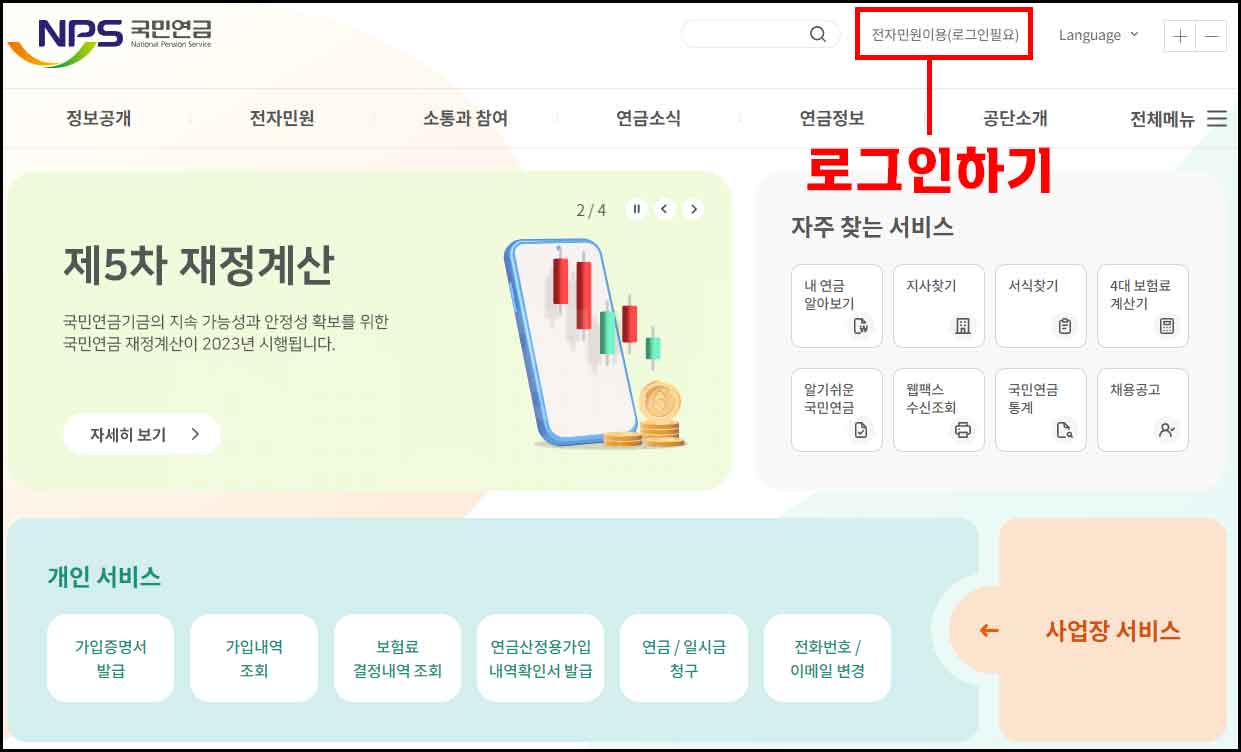Open the 연금정보 menu
The image size is (1241, 752).
tap(832, 119)
